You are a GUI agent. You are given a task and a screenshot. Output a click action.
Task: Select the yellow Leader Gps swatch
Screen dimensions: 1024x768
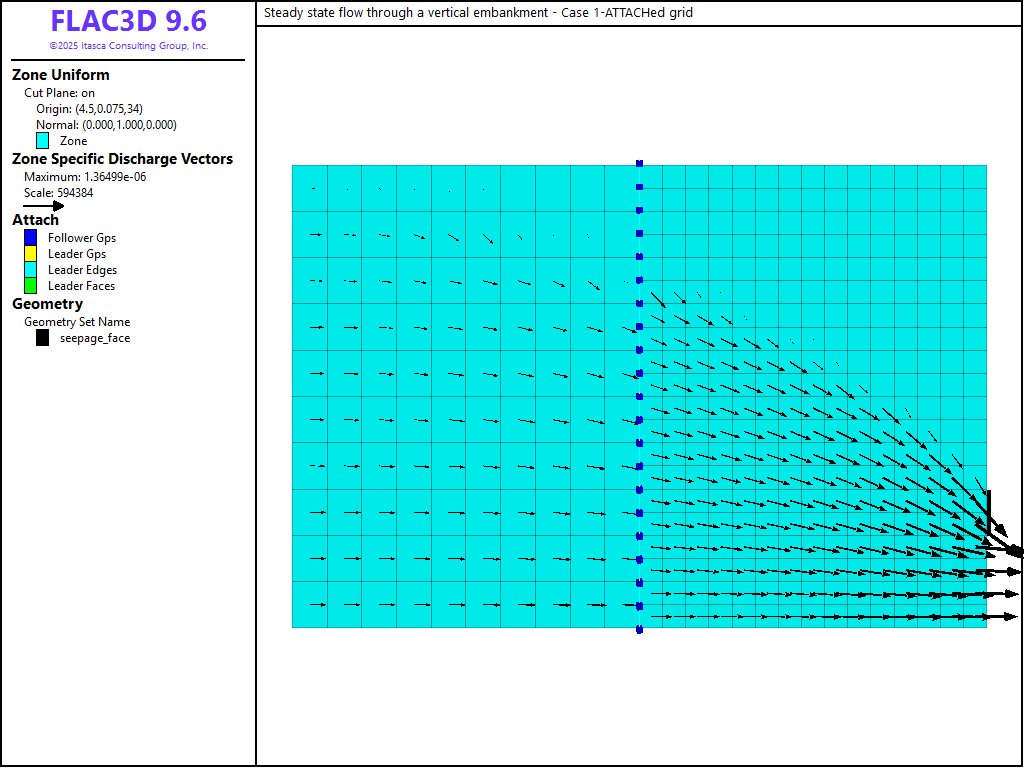pyautogui.click(x=30, y=254)
